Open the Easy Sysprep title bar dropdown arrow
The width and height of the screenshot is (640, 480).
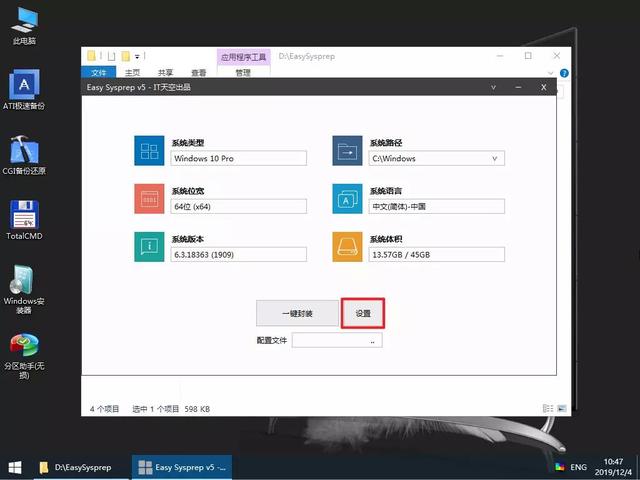[x=493, y=87]
